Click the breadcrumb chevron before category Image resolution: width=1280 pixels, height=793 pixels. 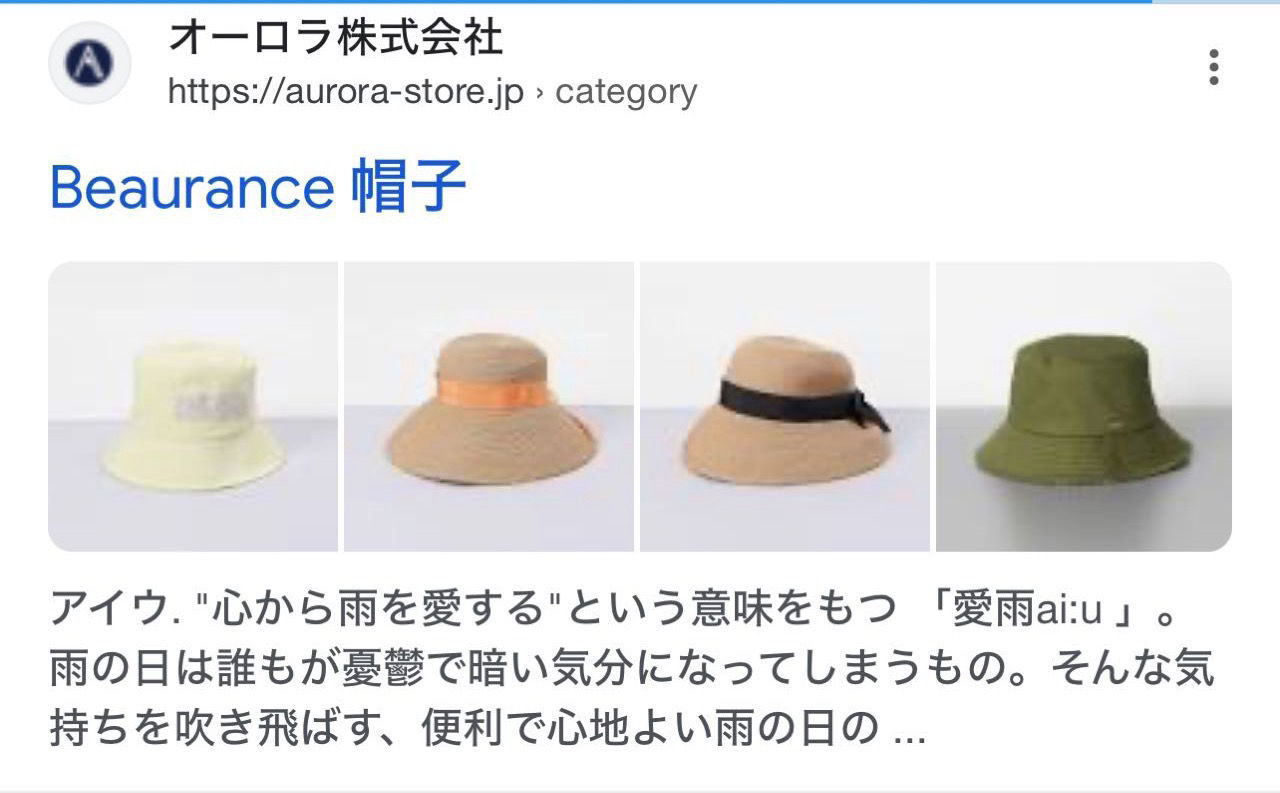pos(540,92)
